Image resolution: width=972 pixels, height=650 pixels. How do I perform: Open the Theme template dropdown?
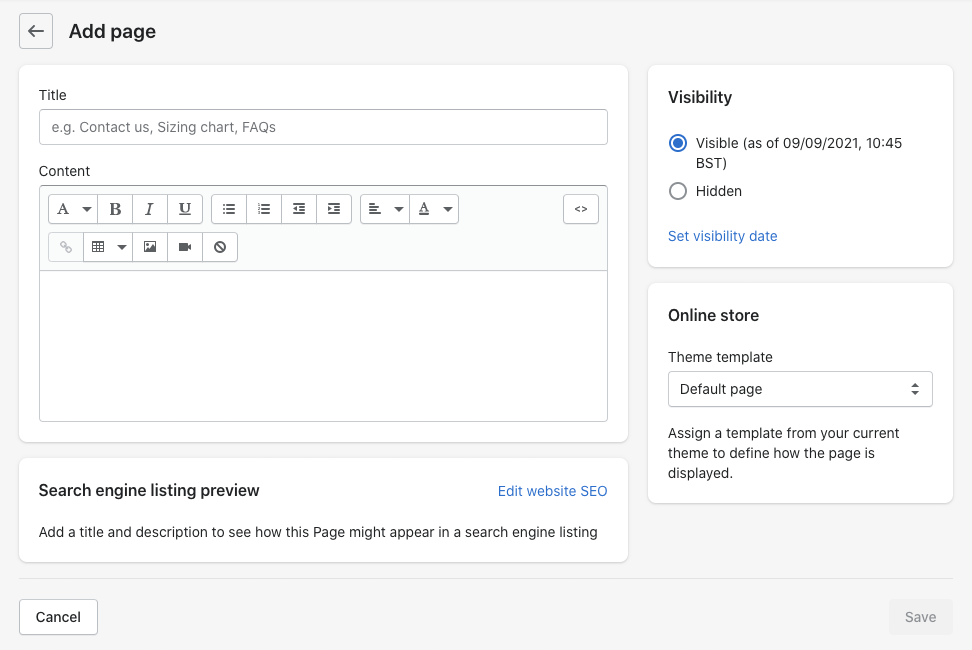[x=800, y=389]
